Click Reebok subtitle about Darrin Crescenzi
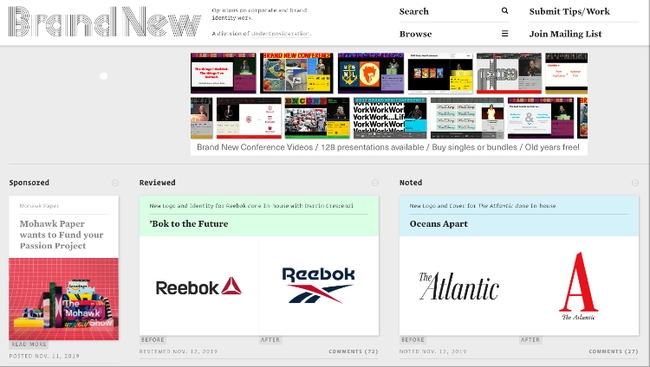650x367 pixels. click(x=252, y=206)
